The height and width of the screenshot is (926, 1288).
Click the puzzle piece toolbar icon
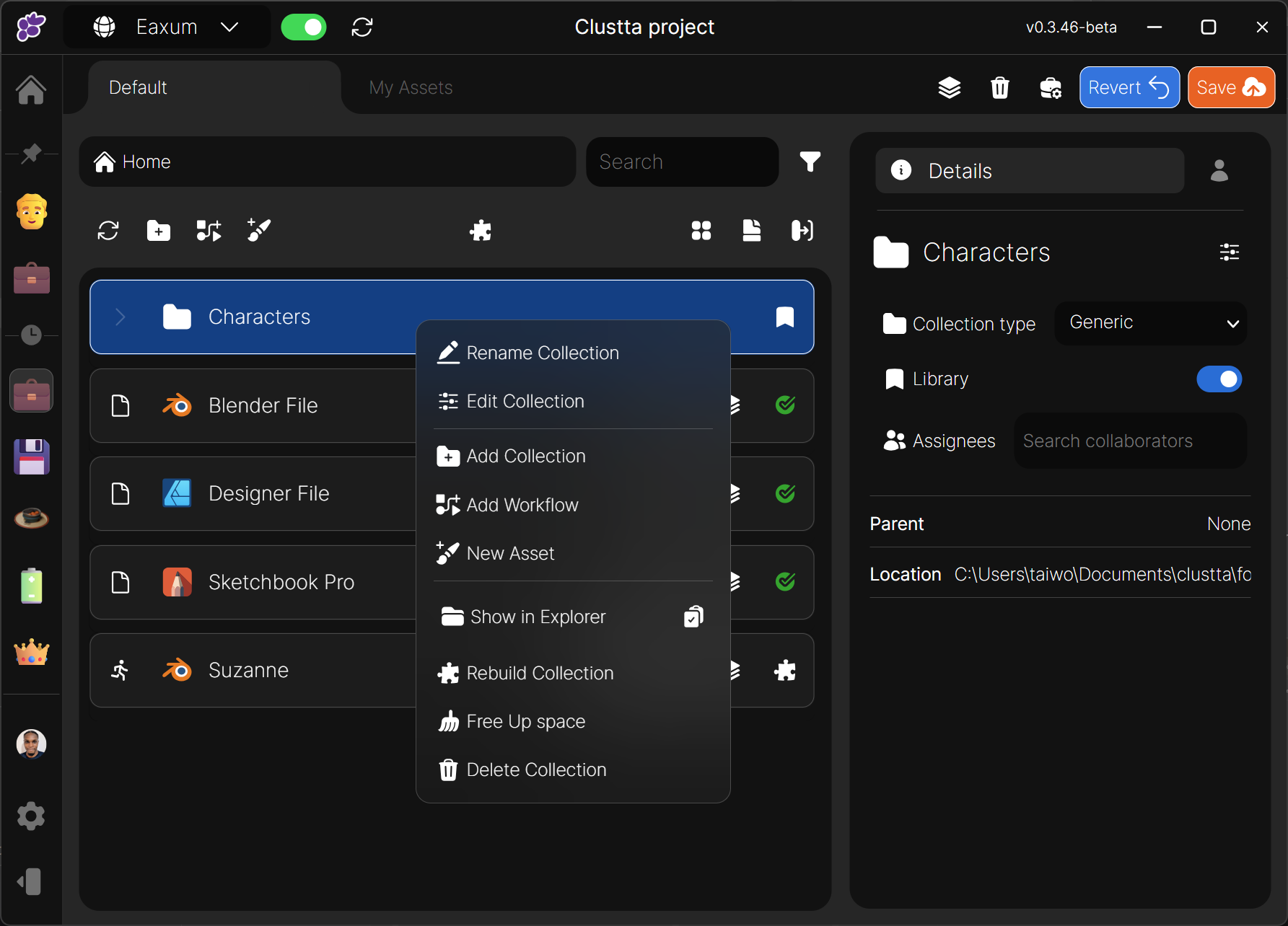pos(481,231)
